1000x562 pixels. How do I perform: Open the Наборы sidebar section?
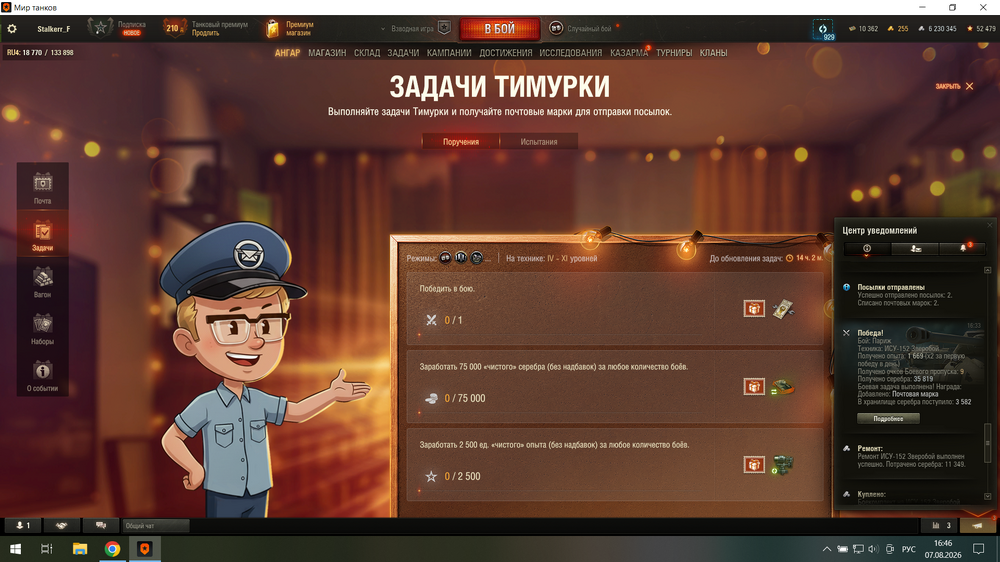(x=43, y=328)
